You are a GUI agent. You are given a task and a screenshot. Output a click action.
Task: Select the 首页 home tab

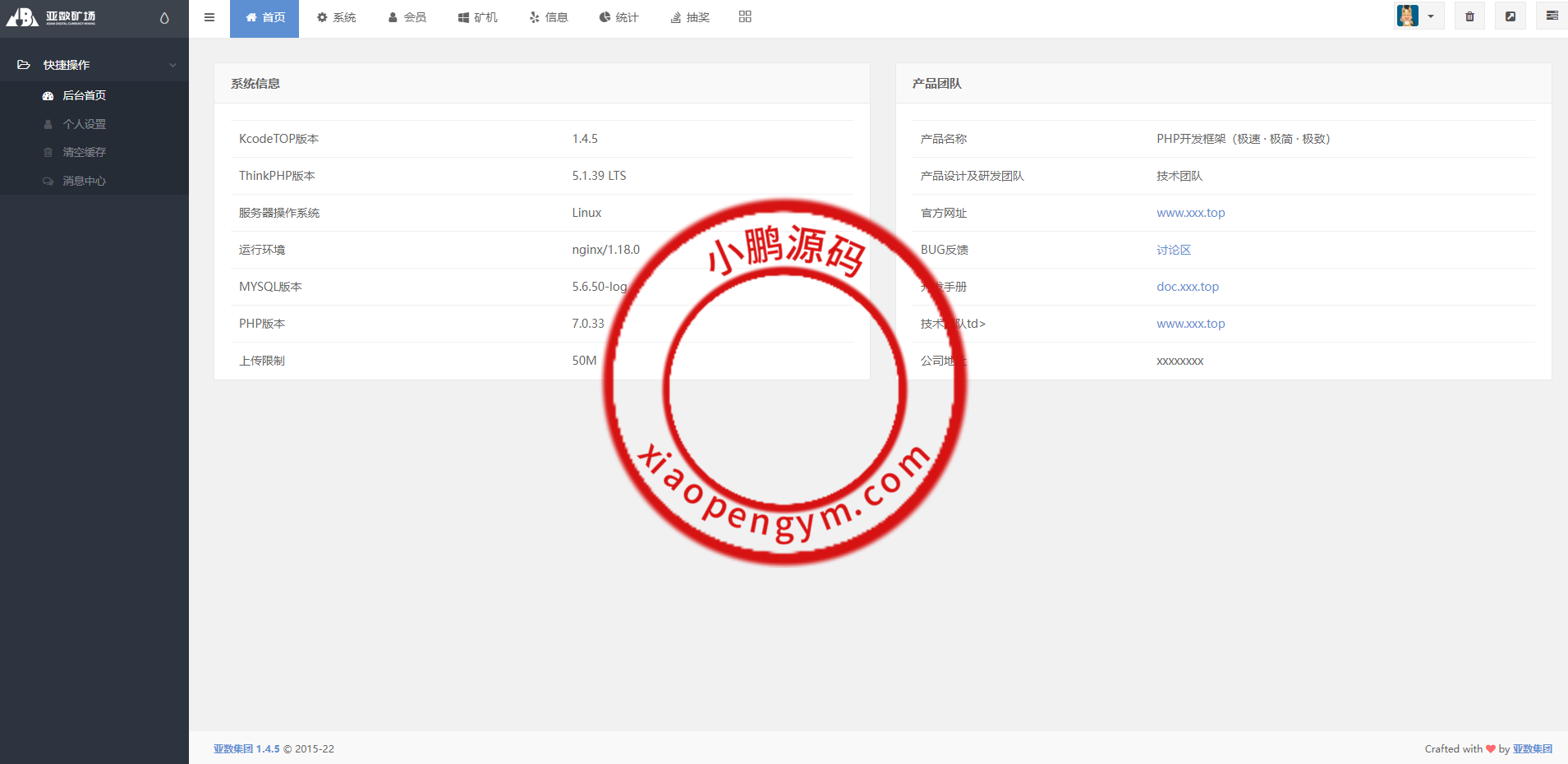[x=264, y=18]
